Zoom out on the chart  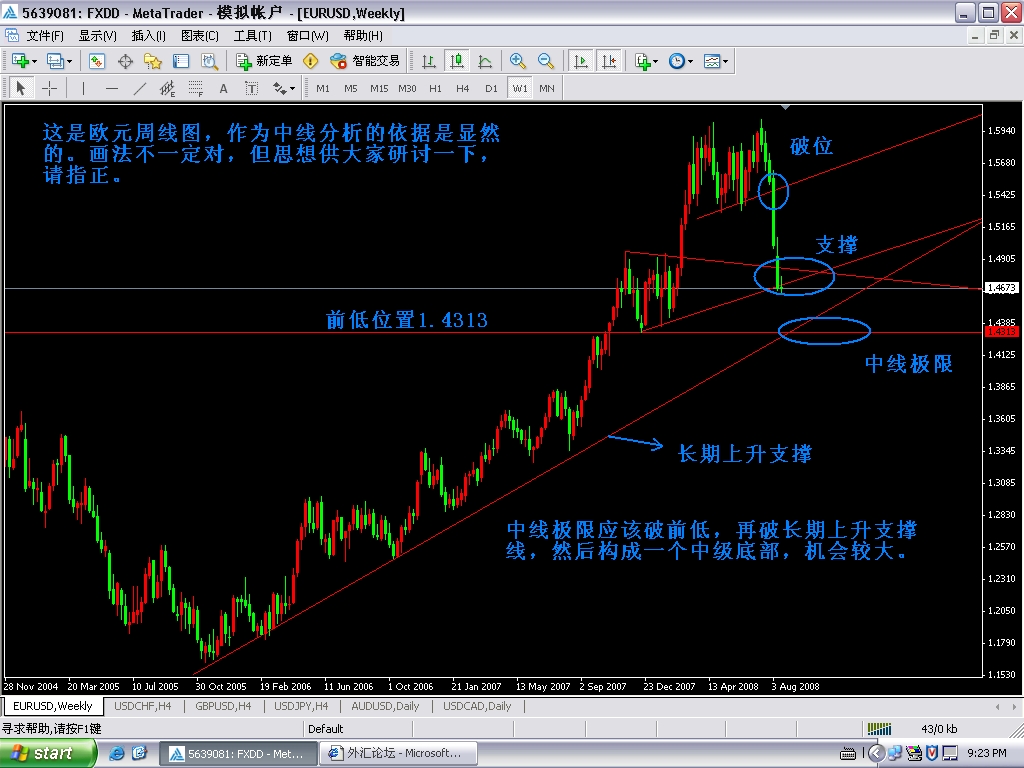546,61
